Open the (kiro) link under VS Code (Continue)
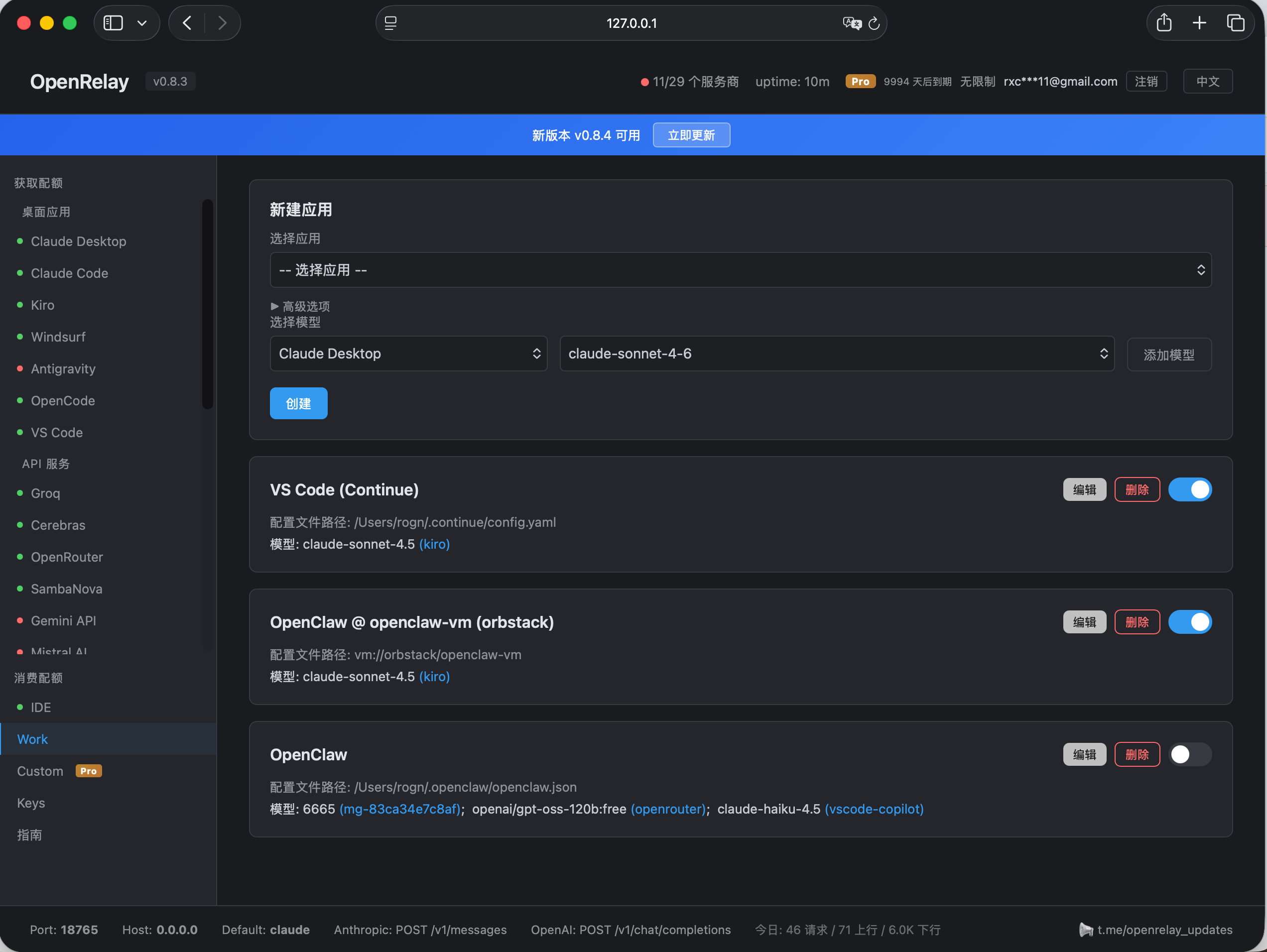The width and height of the screenshot is (1267, 952). [434, 544]
